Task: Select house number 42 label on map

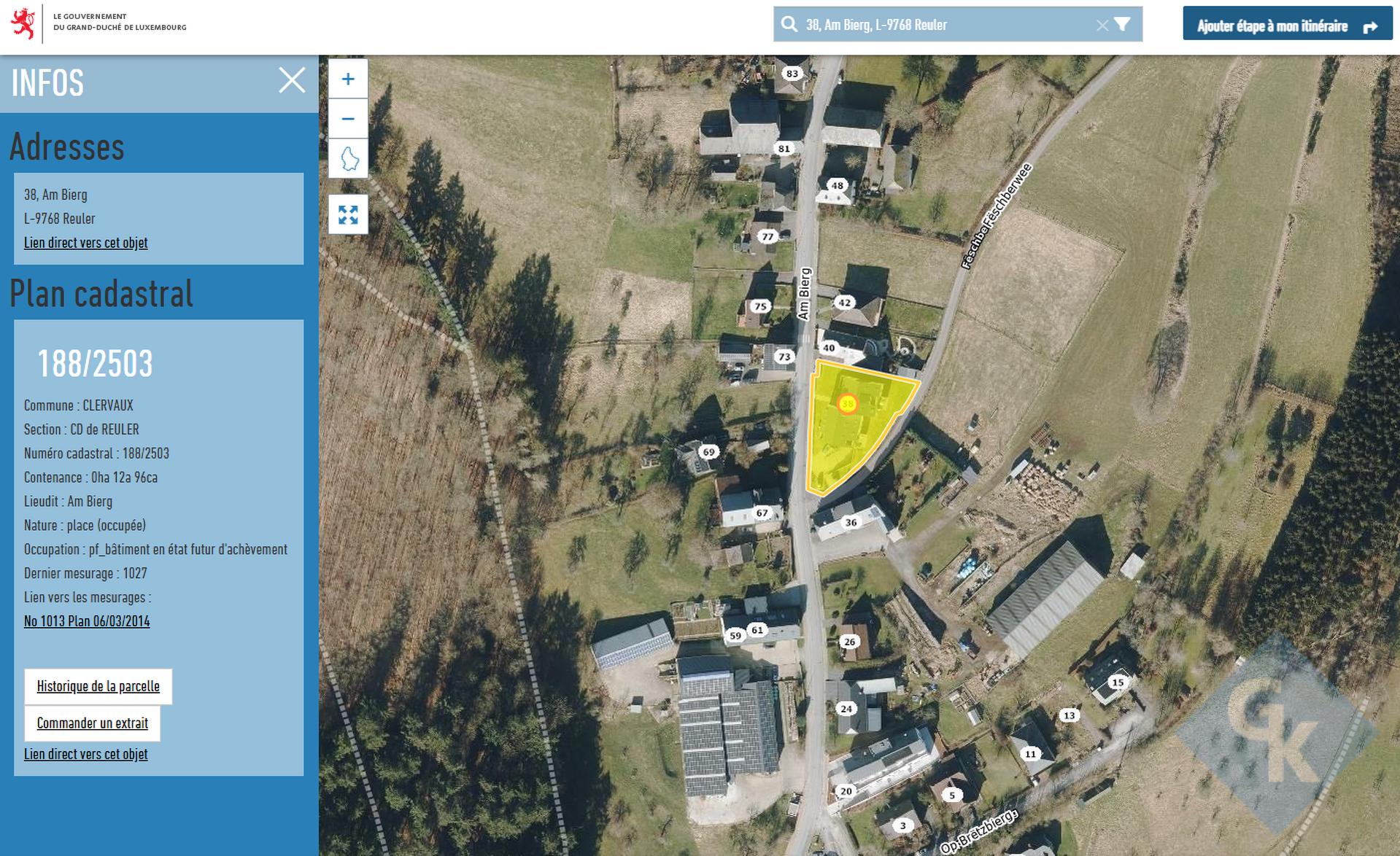Action: 844,303
